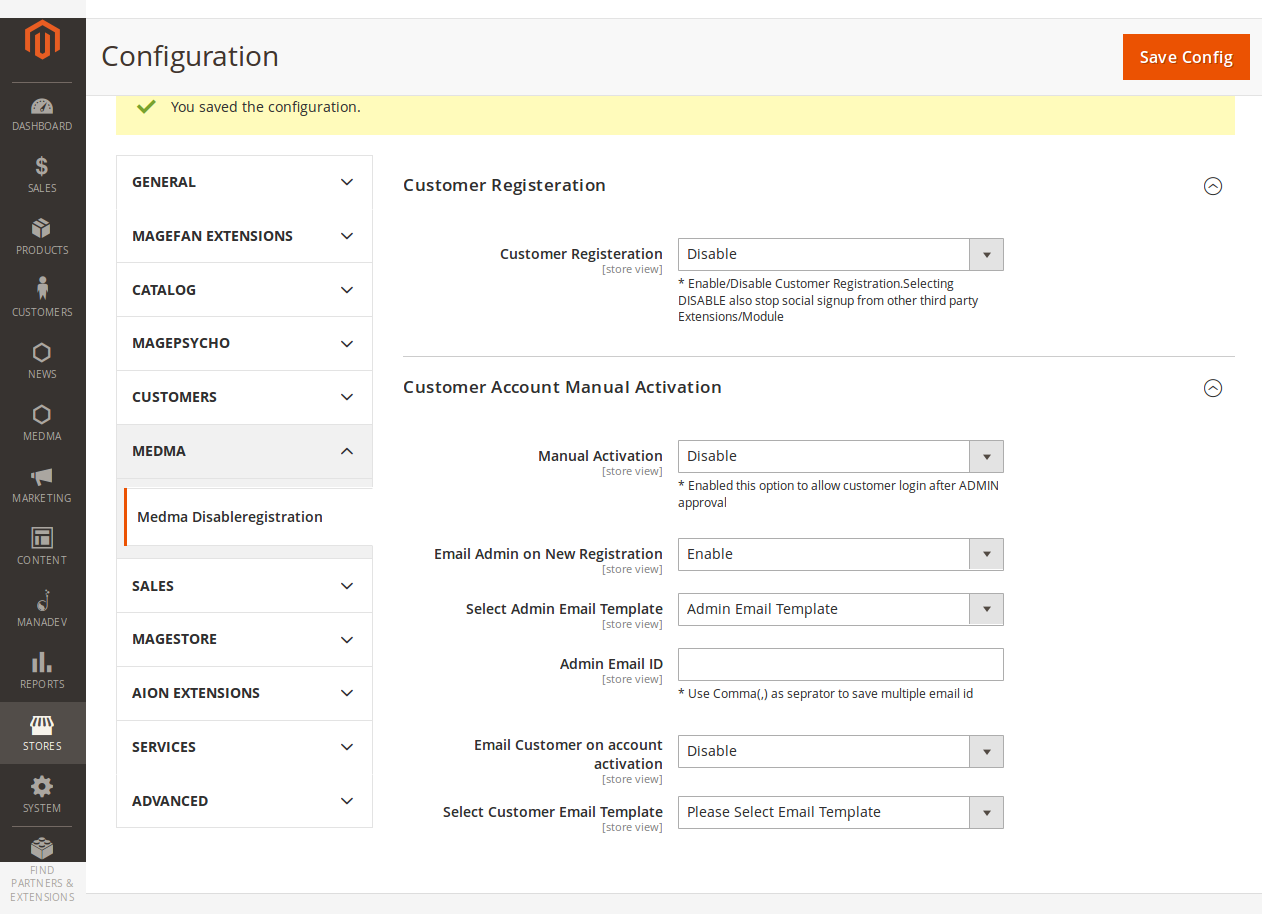This screenshot has height=914, width=1262.
Task: Collapse Customer Account Manual Activation circle icon
Action: click(x=1213, y=388)
